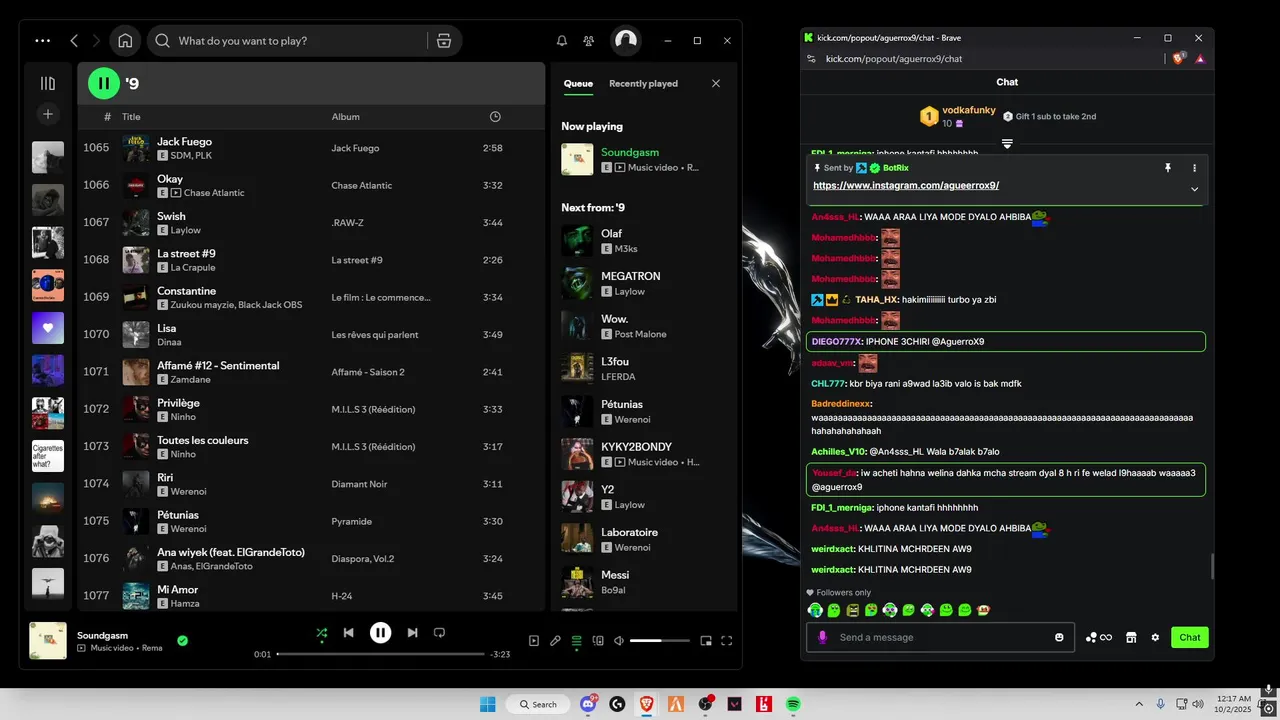The width and height of the screenshot is (1280, 720).
Task: Open Spotify miniplayer
Action: (705, 641)
